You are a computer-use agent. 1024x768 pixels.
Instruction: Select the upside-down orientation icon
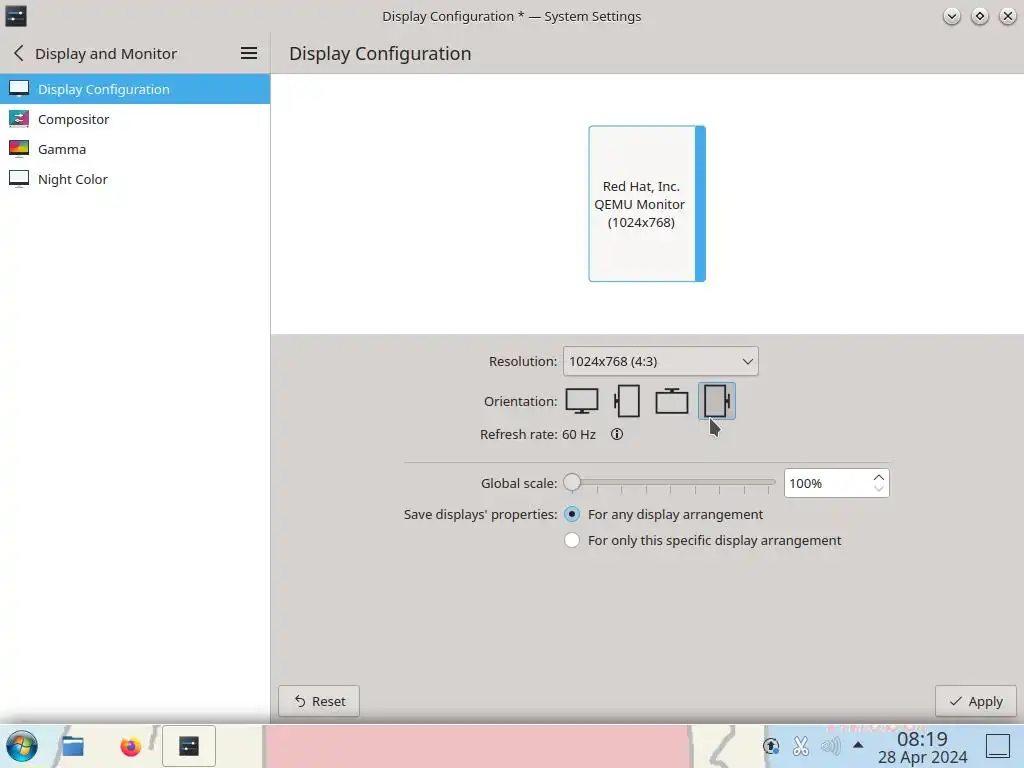coord(671,401)
